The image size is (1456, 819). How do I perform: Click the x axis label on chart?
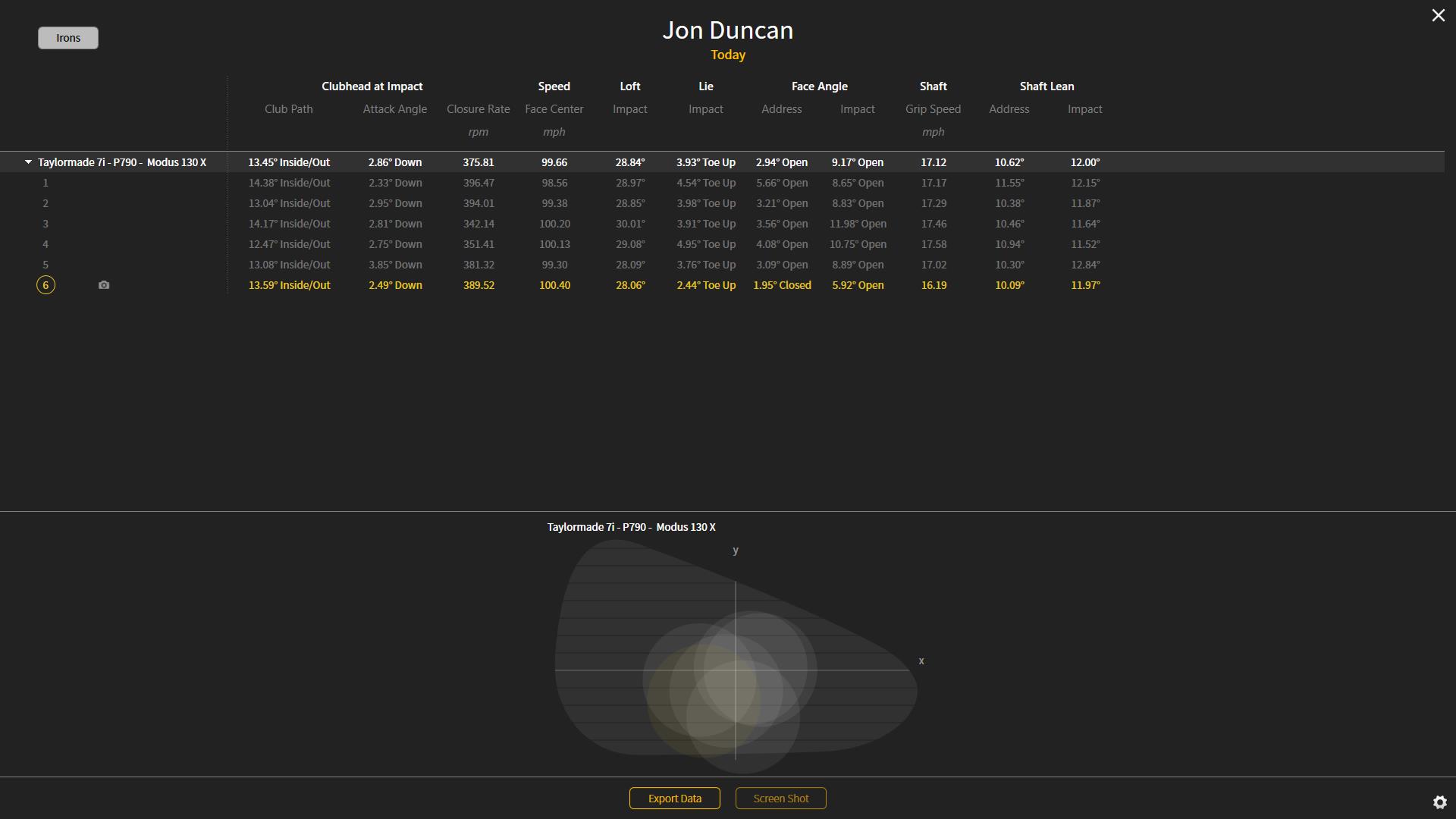(921, 661)
